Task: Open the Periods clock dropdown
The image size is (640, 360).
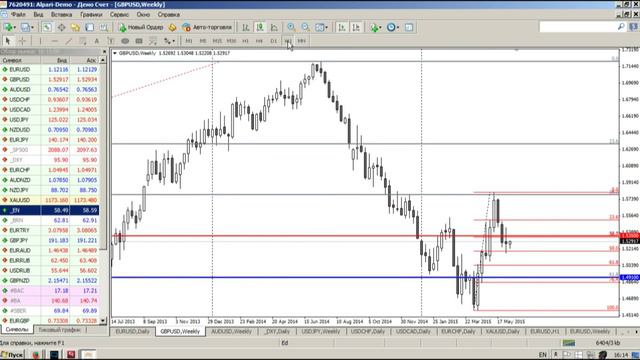Action: click(393, 27)
